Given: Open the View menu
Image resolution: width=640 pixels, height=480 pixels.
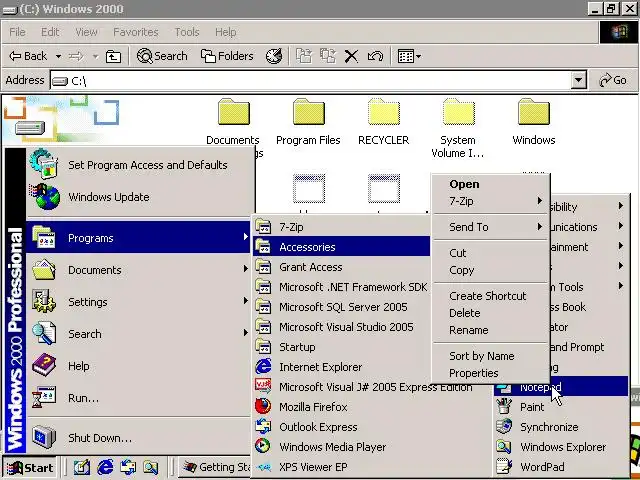Looking at the screenshot, I should pos(86,32).
